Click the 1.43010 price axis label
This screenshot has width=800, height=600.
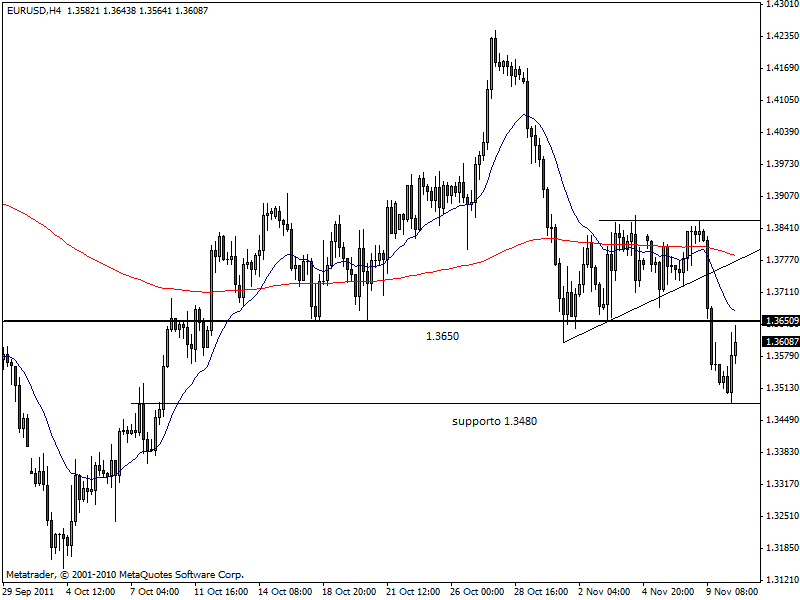(x=780, y=4)
